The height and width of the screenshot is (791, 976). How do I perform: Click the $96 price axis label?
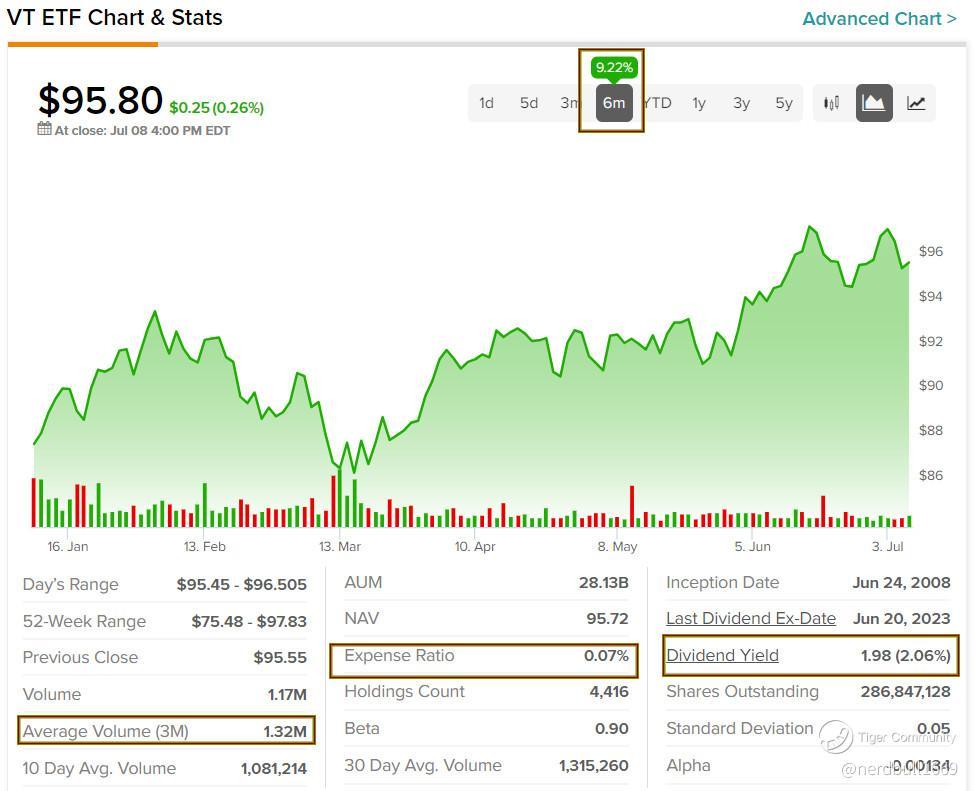pos(931,251)
